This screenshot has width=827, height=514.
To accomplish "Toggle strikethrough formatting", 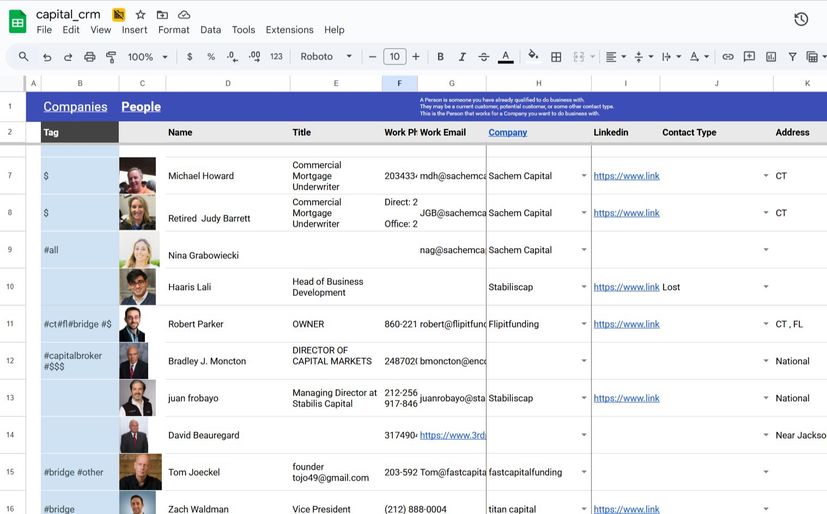I will click(484, 56).
